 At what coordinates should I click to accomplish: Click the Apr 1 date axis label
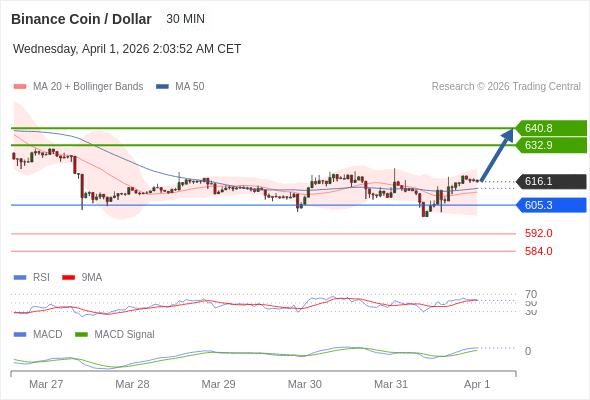tap(477, 384)
